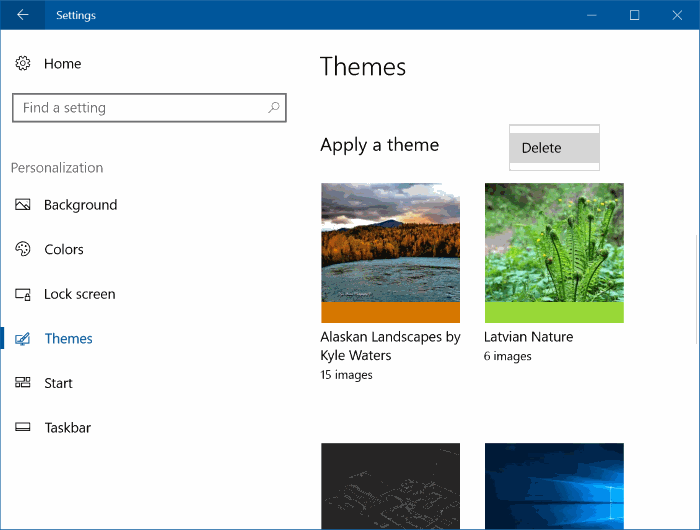Go to Taskbar personalization settings
Viewport: 700px width, 530px height.
click(x=67, y=428)
